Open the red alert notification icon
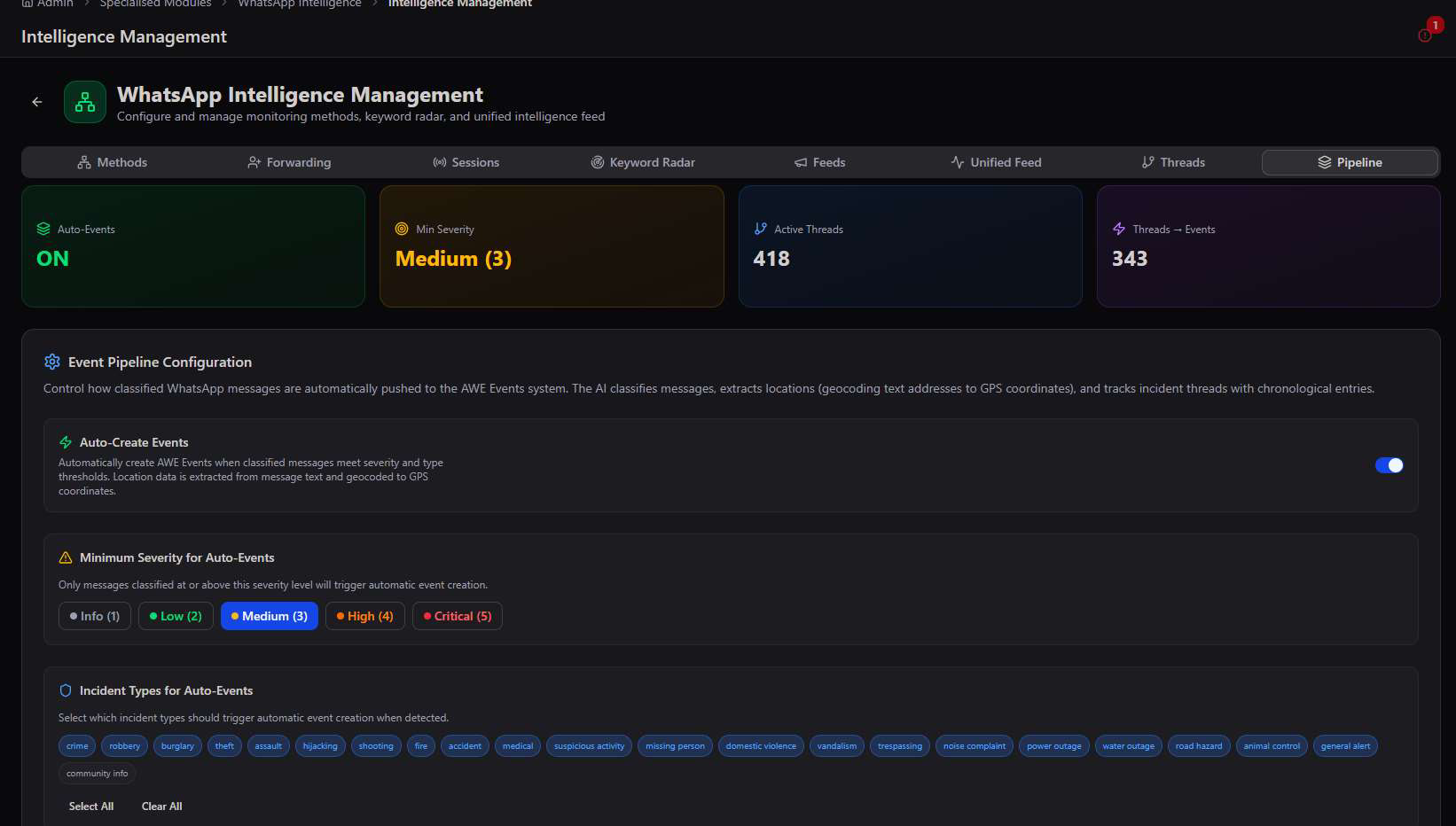The image size is (1456, 826). coord(1425,35)
